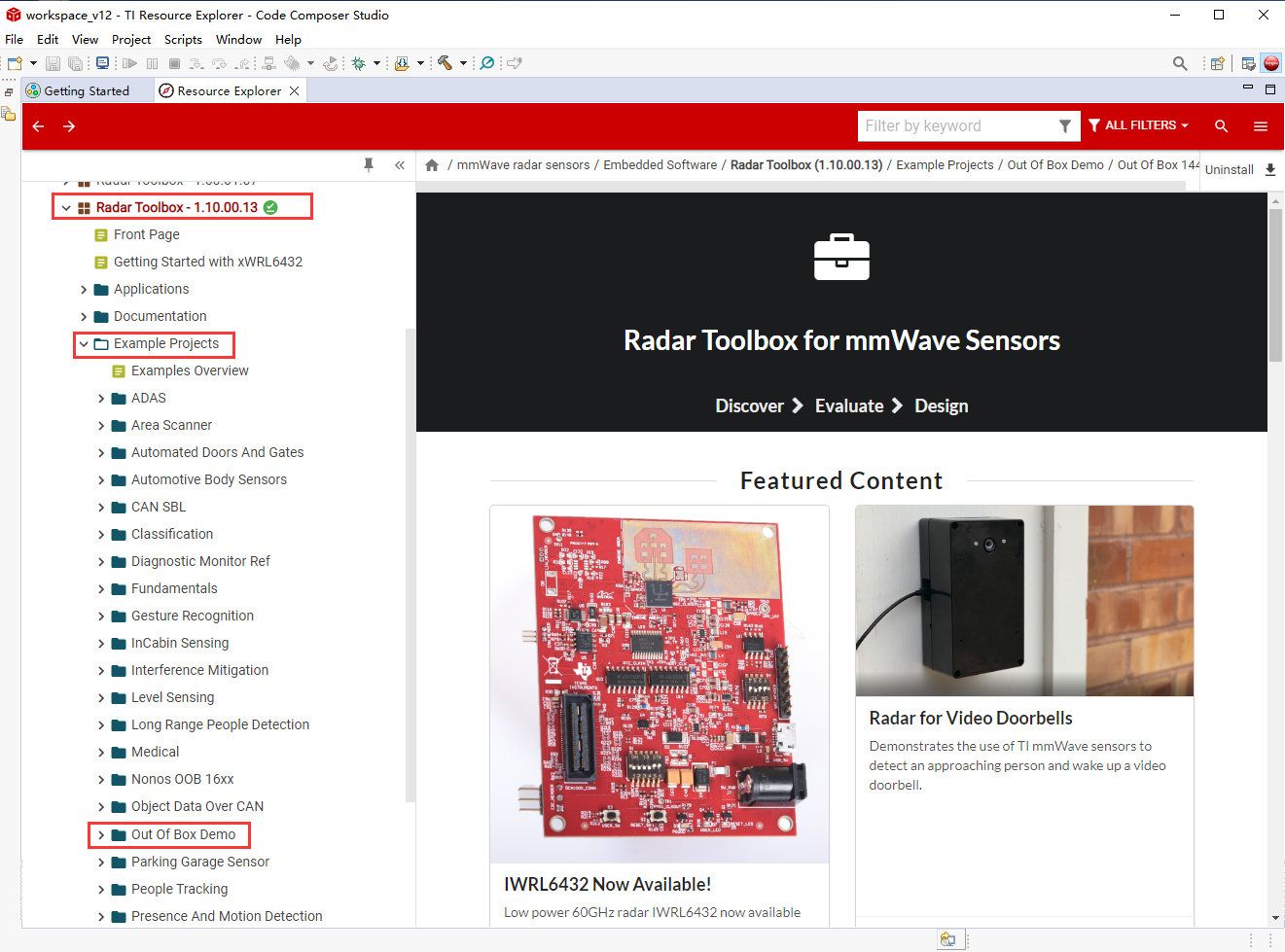Click the Save All toolbar icon
The image size is (1285, 952).
[75, 63]
